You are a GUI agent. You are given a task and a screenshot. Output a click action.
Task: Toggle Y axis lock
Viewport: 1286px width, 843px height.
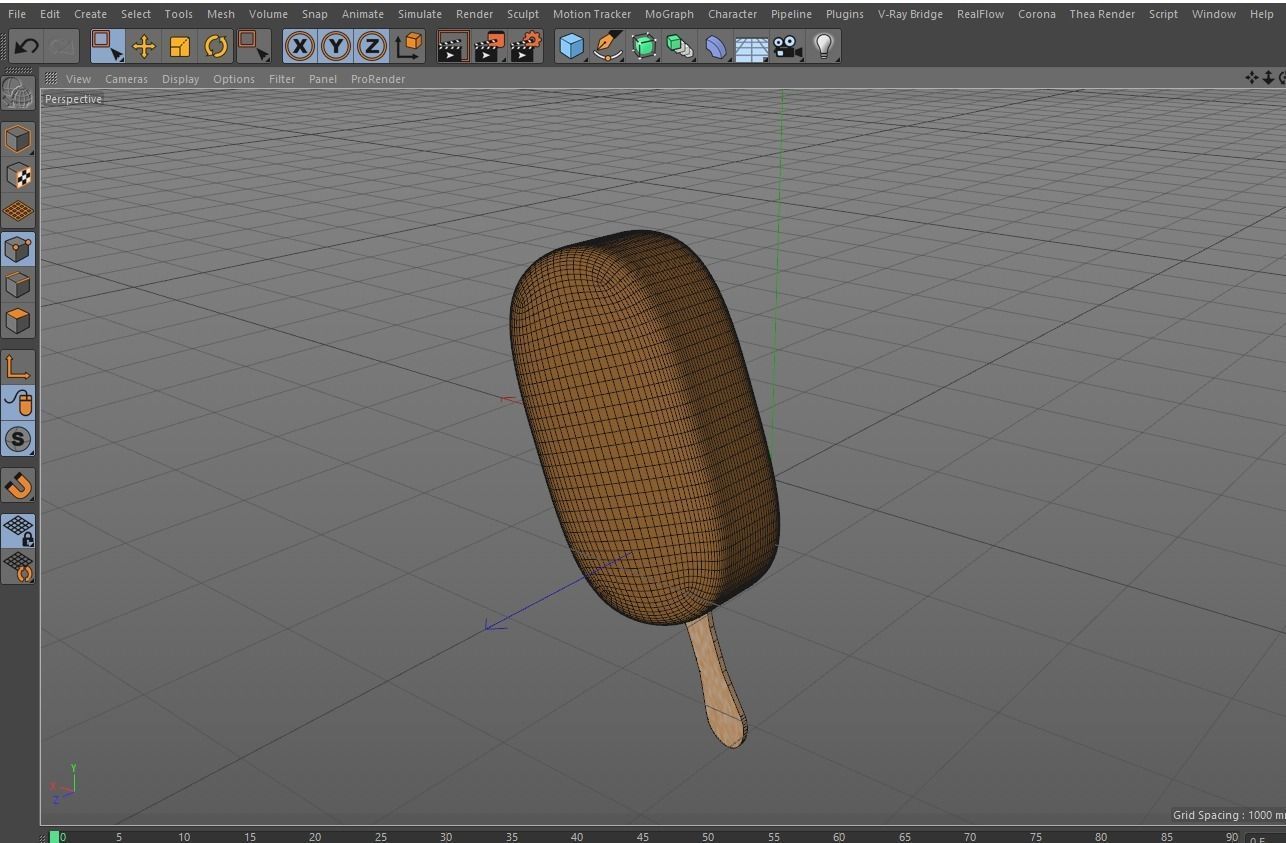point(336,46)
